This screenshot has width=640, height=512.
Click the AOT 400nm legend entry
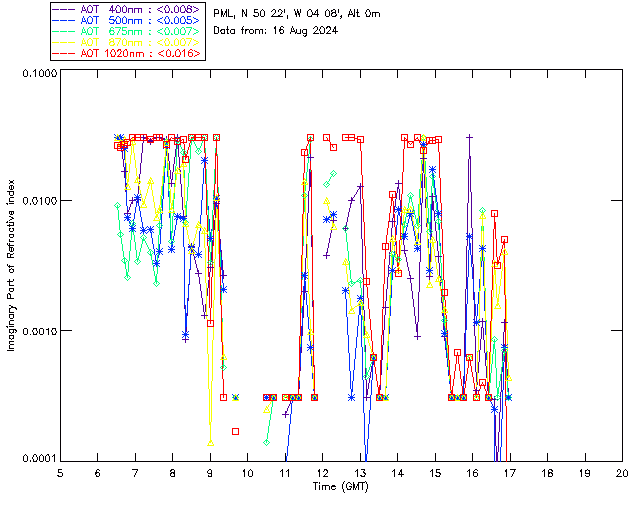click(x=128, y=9)
